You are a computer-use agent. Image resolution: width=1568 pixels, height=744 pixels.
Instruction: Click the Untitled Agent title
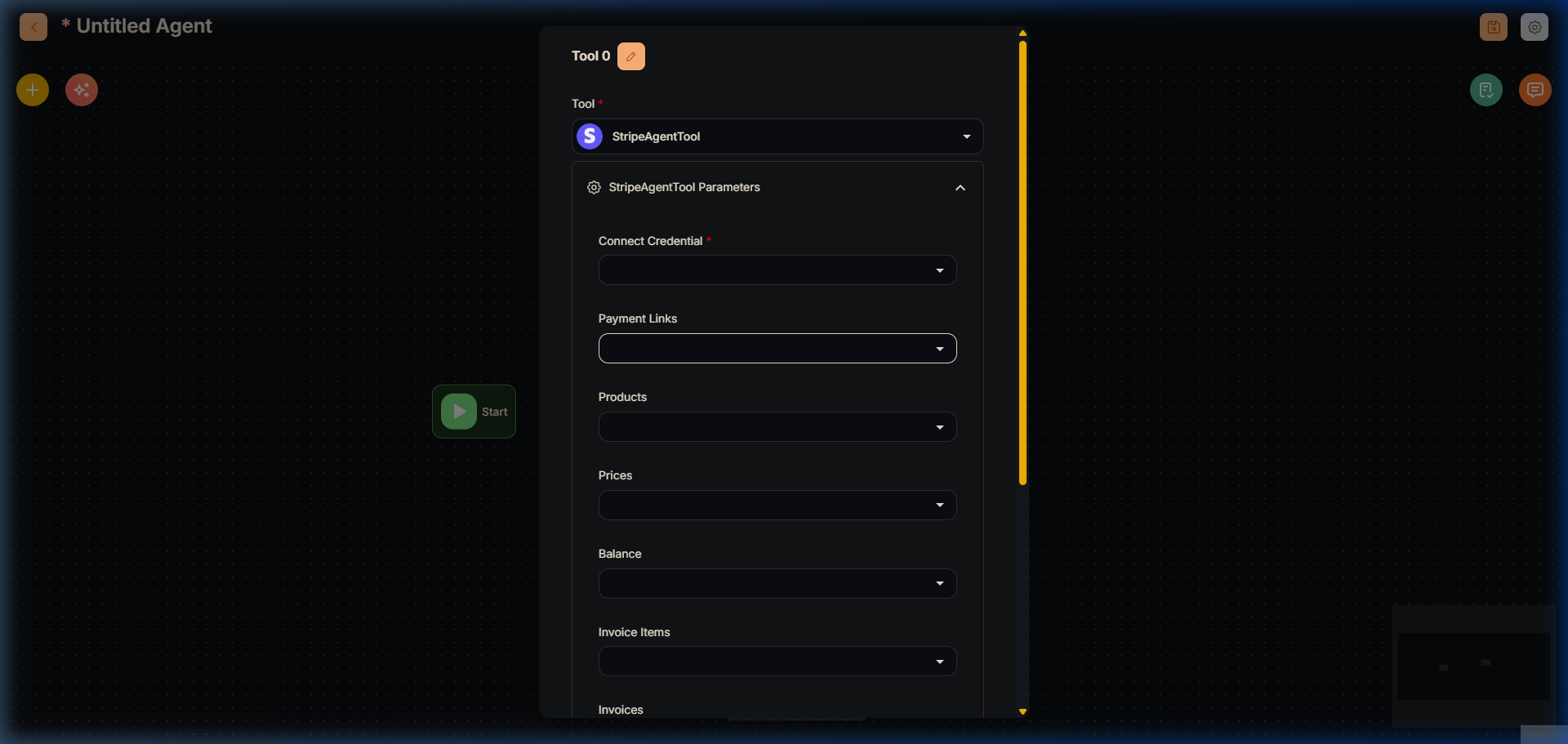(x=144, y=26)
